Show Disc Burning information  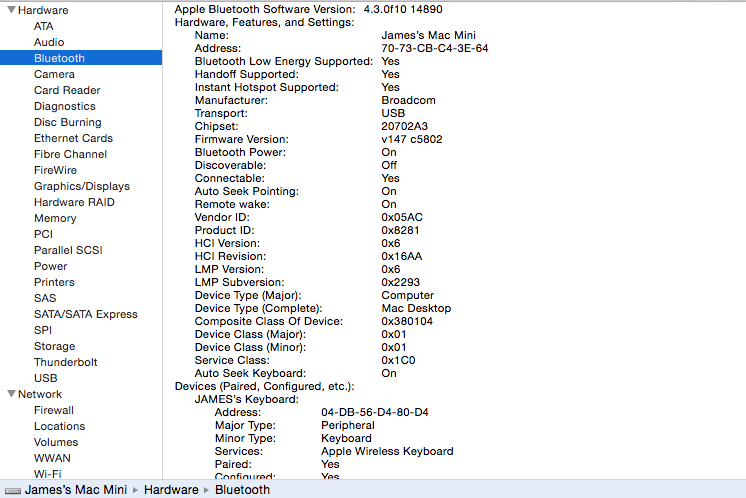coord(68,122)
